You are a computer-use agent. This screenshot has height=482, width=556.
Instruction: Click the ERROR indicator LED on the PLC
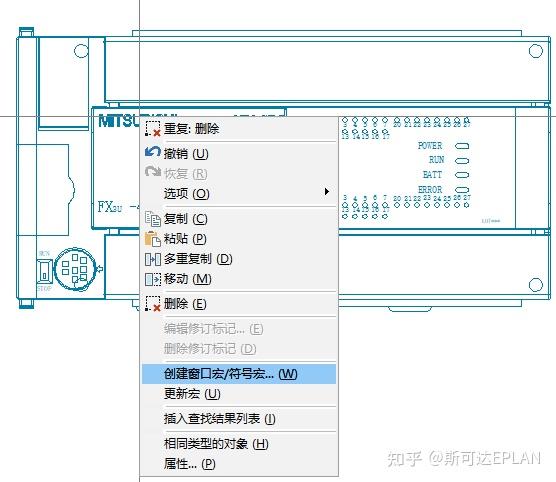(462, 190)
